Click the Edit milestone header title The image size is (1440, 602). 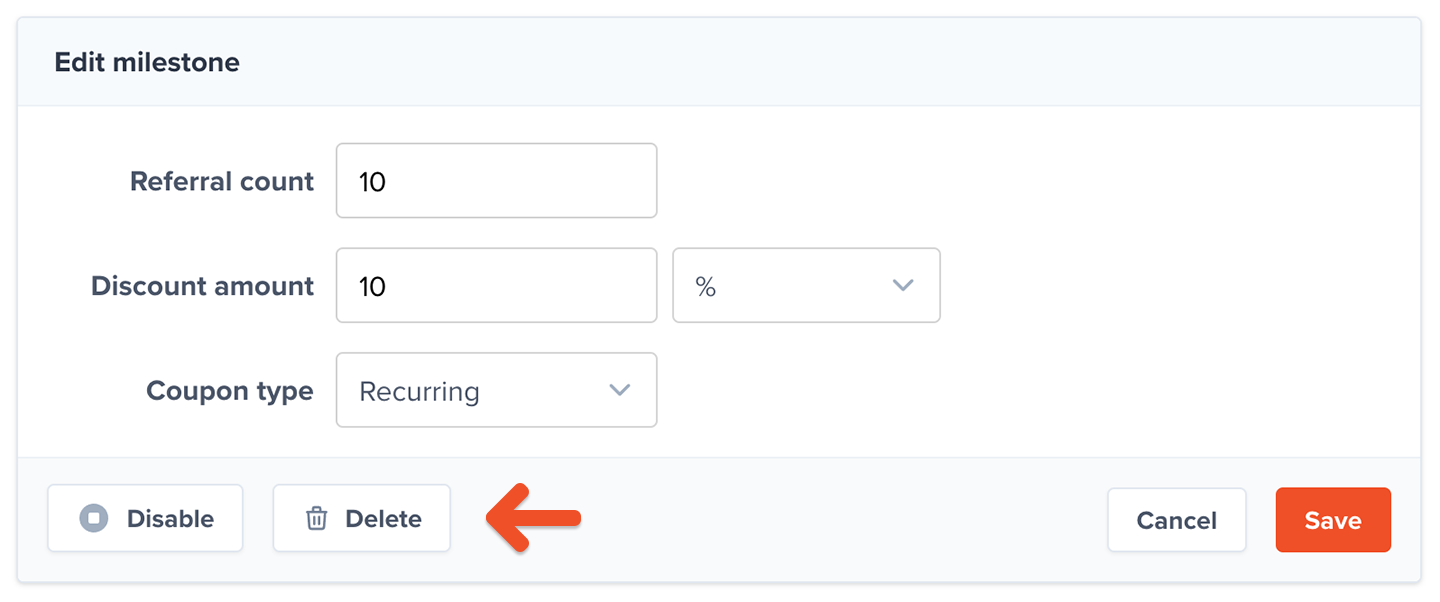point(147,62)
